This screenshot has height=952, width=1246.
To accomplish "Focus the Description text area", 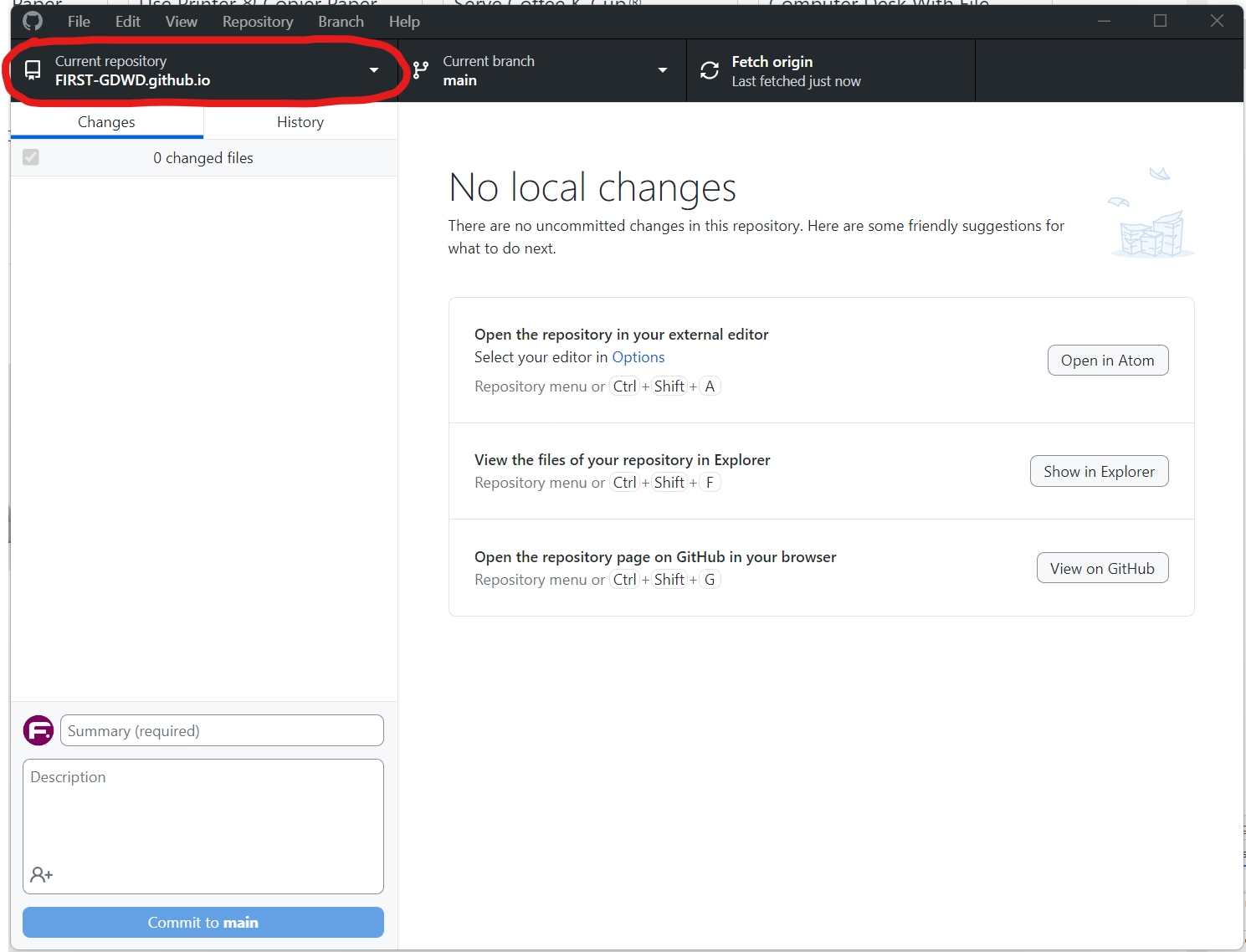I will point(203,827).
